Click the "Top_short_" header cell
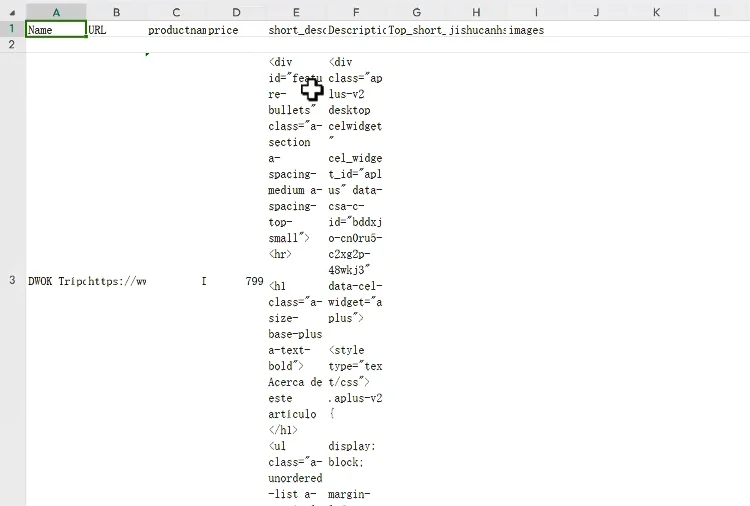This screenshot has height=506, width=750. coord(417,29)
